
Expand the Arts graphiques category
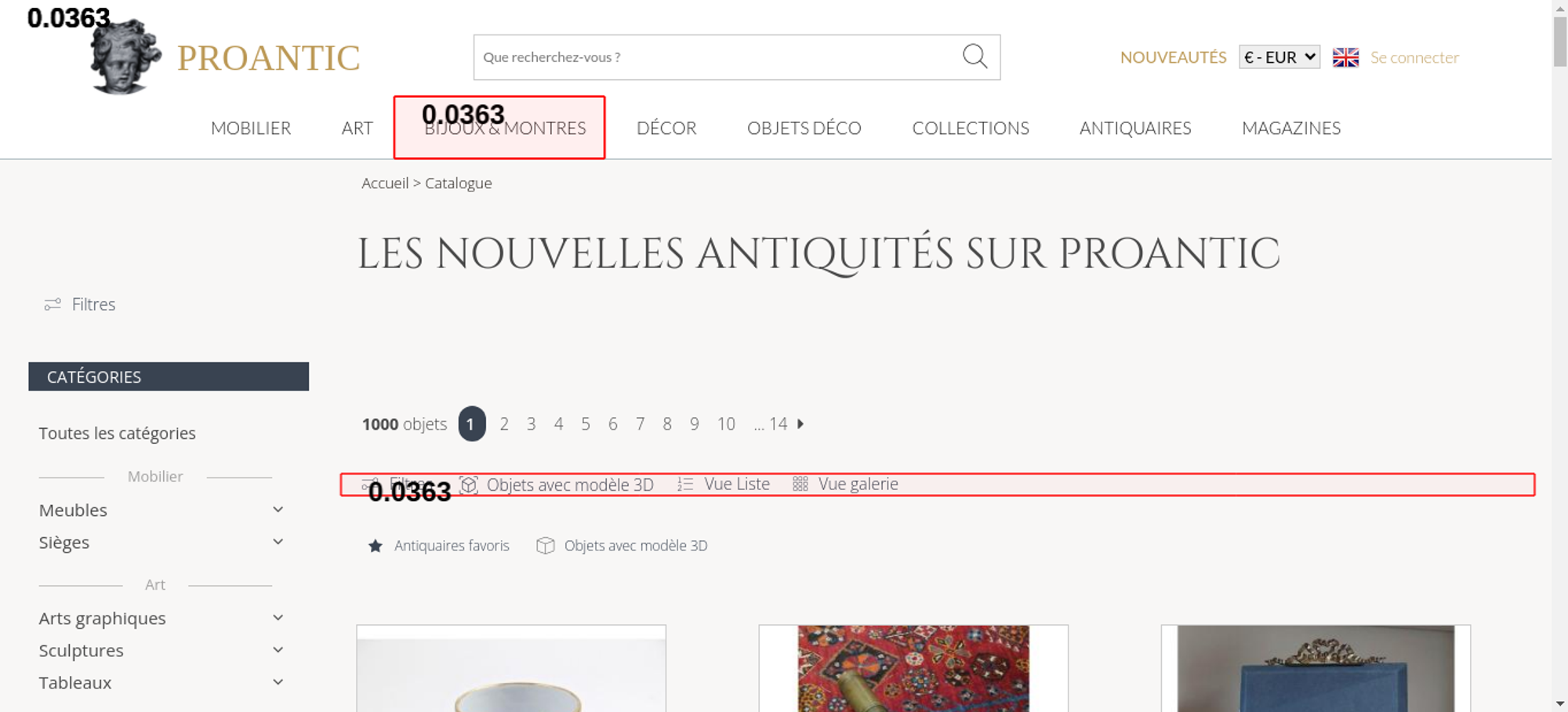point(278,618)
